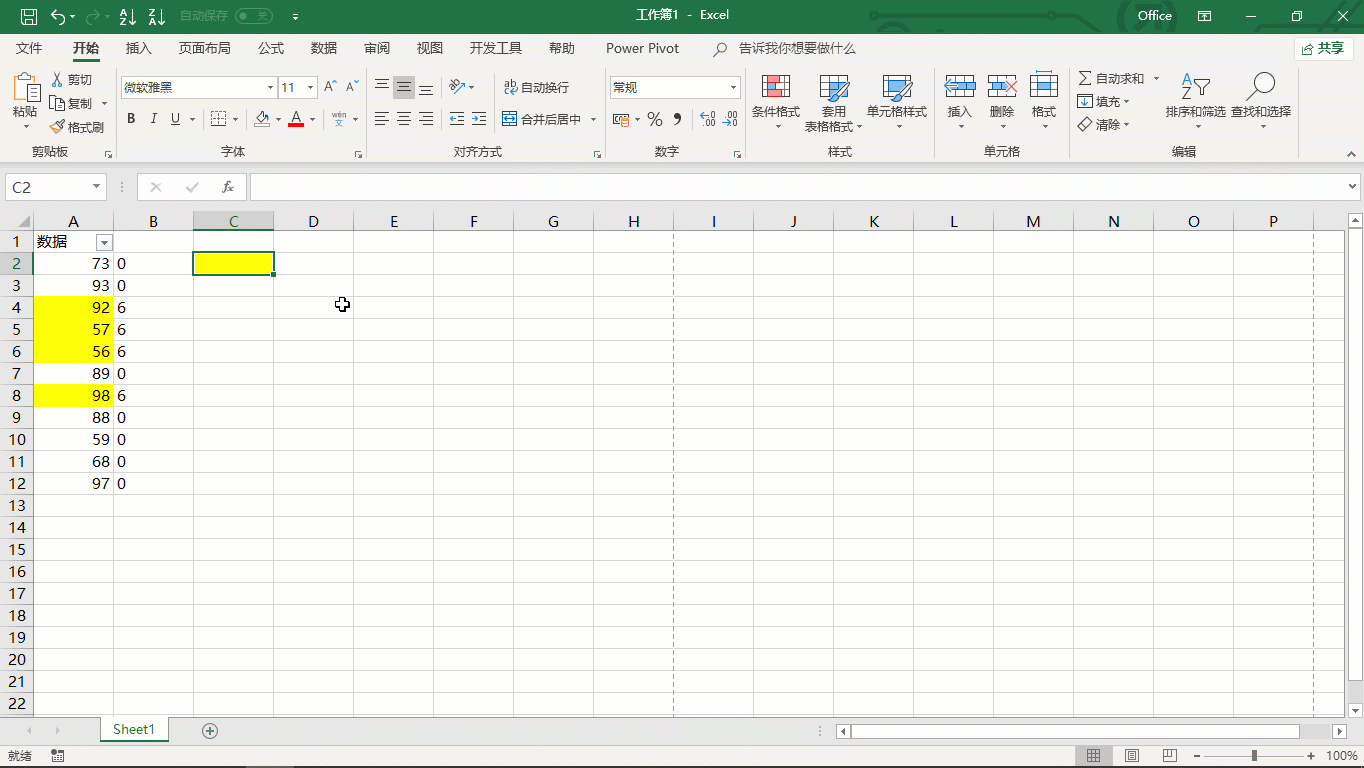The image size is (1364, 768).
Task: Click the Cut (剪切) scissors icon
Action: click(x=57, y=80)
